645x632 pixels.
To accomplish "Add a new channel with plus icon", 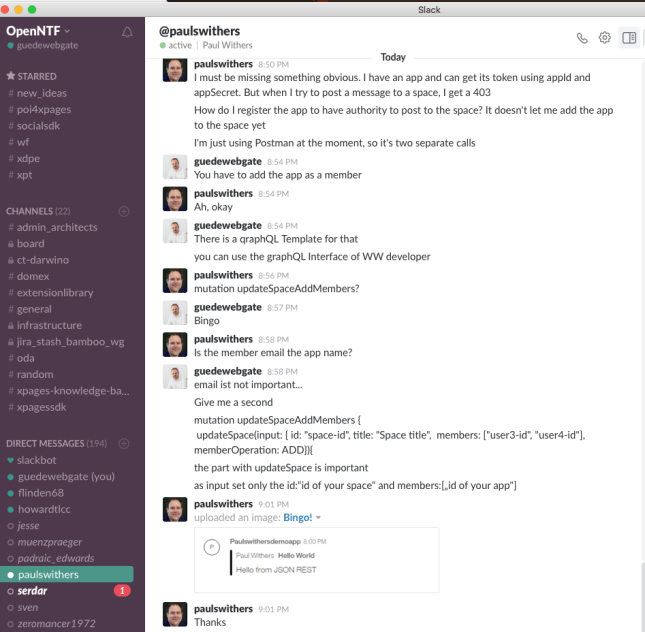I will [124, 211].
